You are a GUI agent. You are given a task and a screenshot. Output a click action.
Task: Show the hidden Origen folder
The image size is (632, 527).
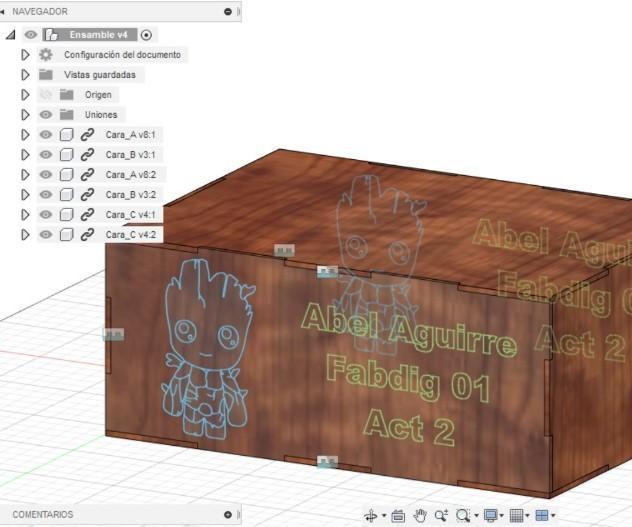pos(46,95)
